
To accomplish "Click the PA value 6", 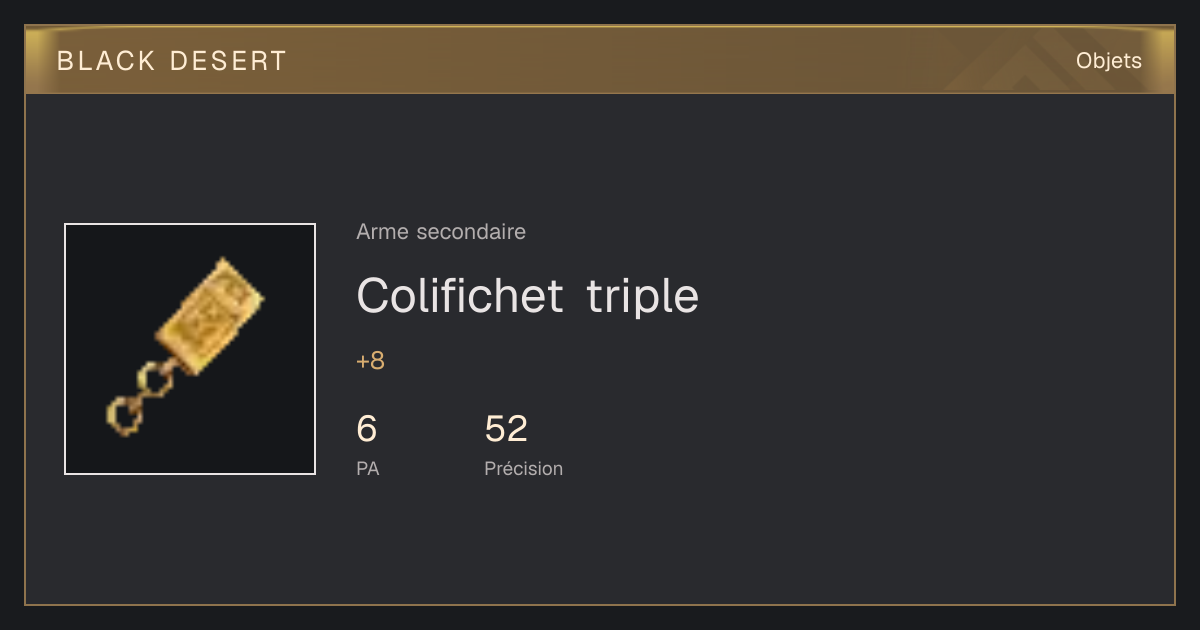I will point(367,429).
